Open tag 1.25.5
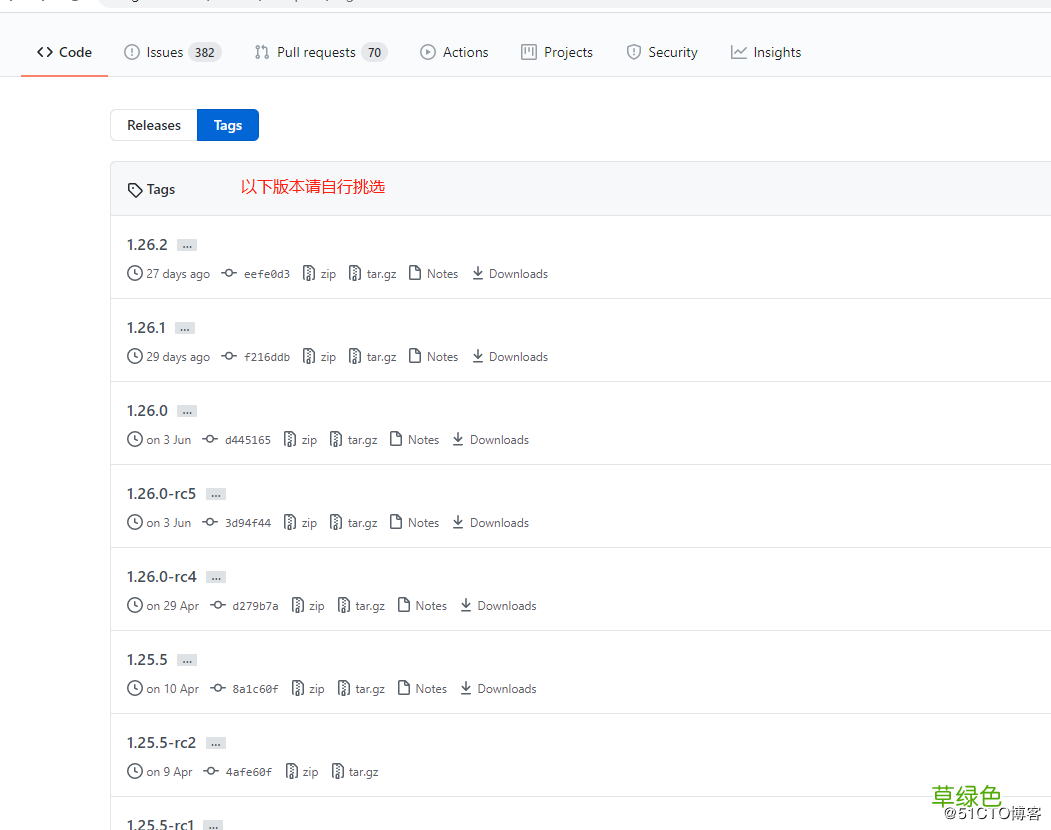 pos(147,660)
